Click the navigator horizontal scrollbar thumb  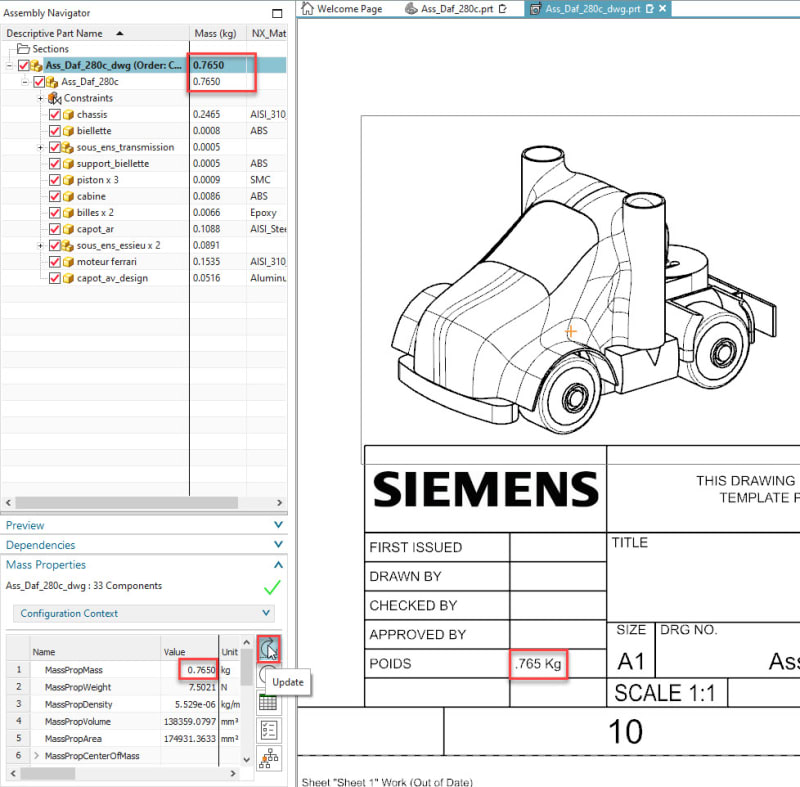[x=127, y=502]
